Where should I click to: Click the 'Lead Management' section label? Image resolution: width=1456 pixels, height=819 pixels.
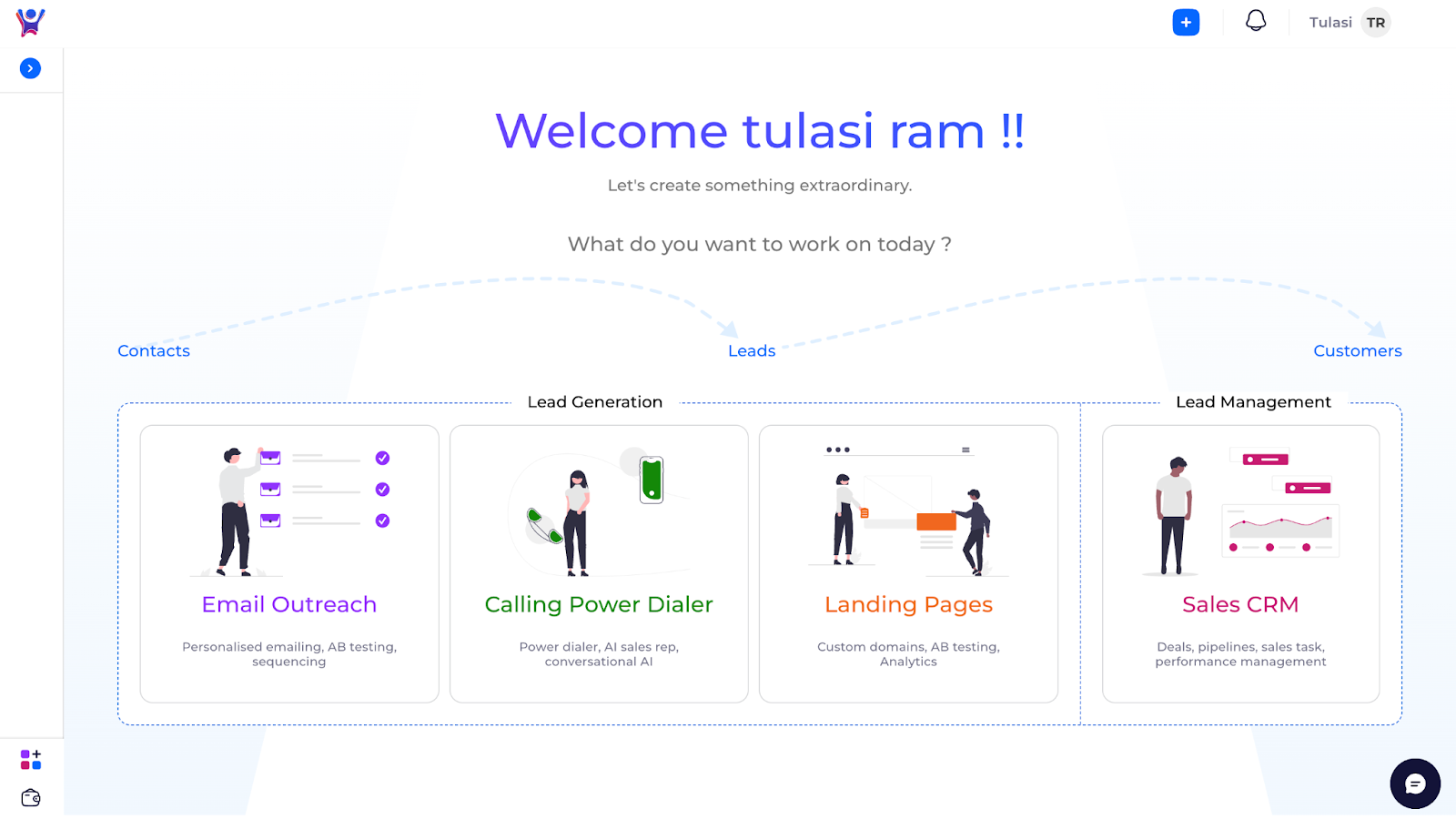tap(1253, 402)
